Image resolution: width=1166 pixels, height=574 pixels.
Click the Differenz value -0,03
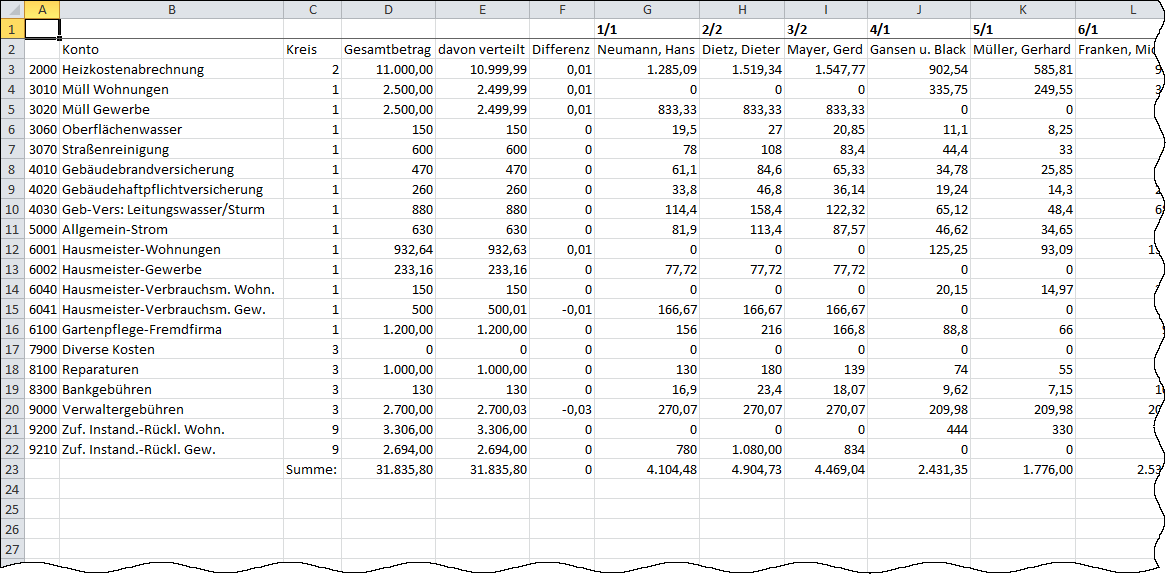point(562,409)
